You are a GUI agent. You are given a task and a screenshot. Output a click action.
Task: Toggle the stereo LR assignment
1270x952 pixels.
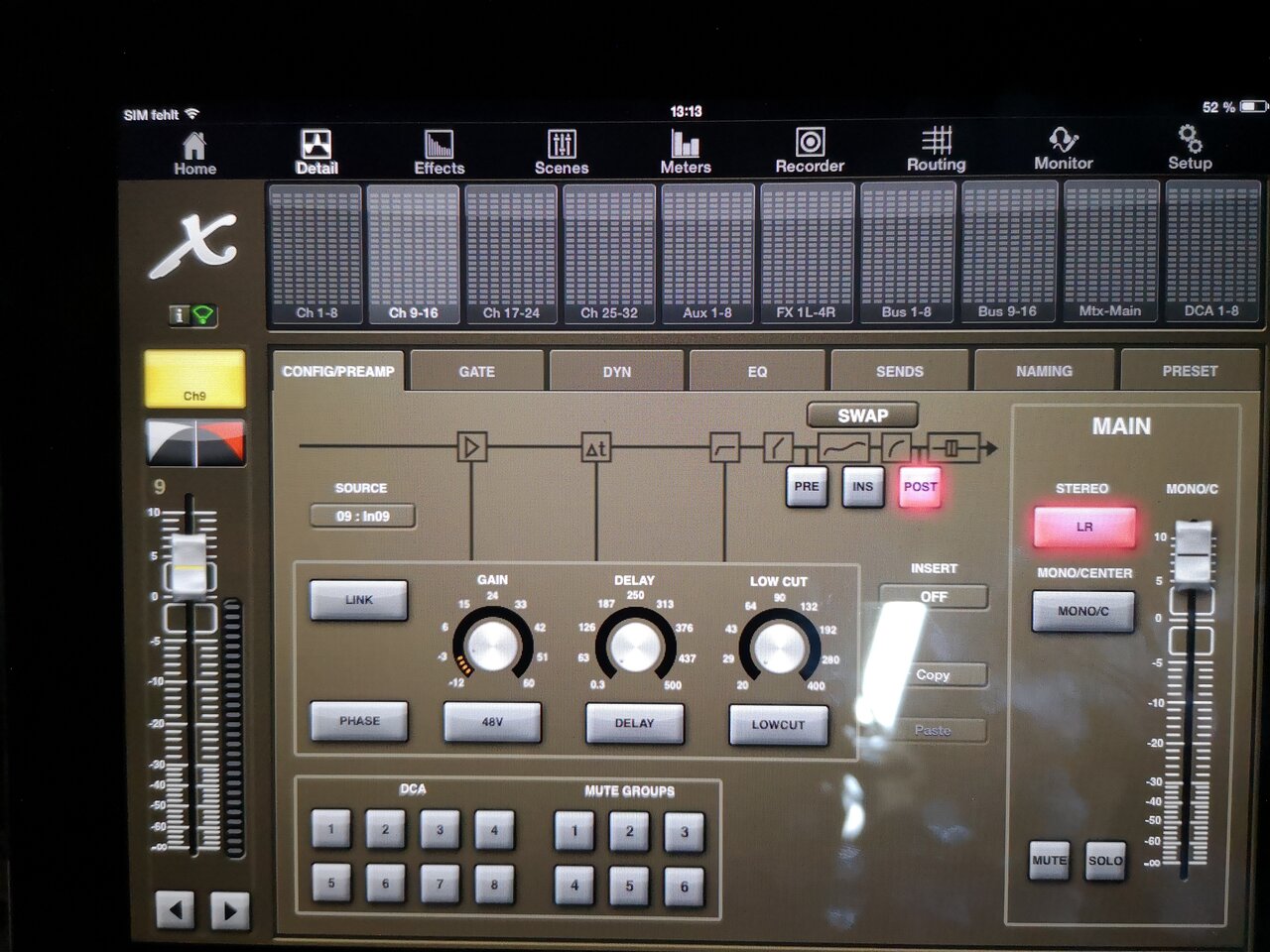tap(1084, 527)
